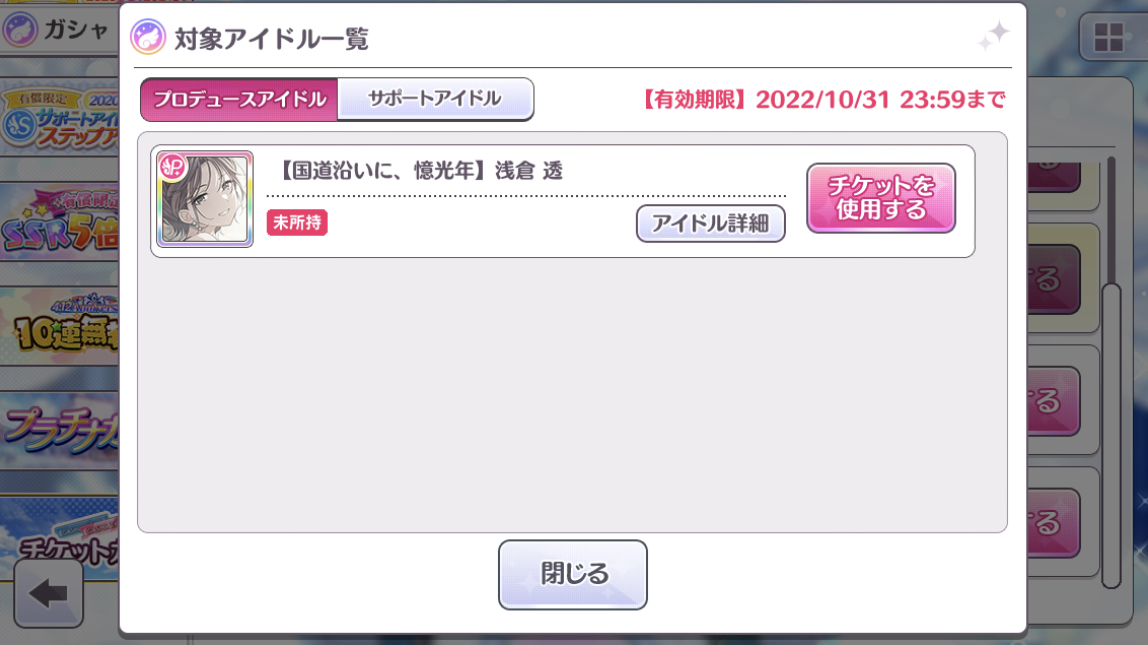Close the dialog with 閉じる

coord(573,574)
